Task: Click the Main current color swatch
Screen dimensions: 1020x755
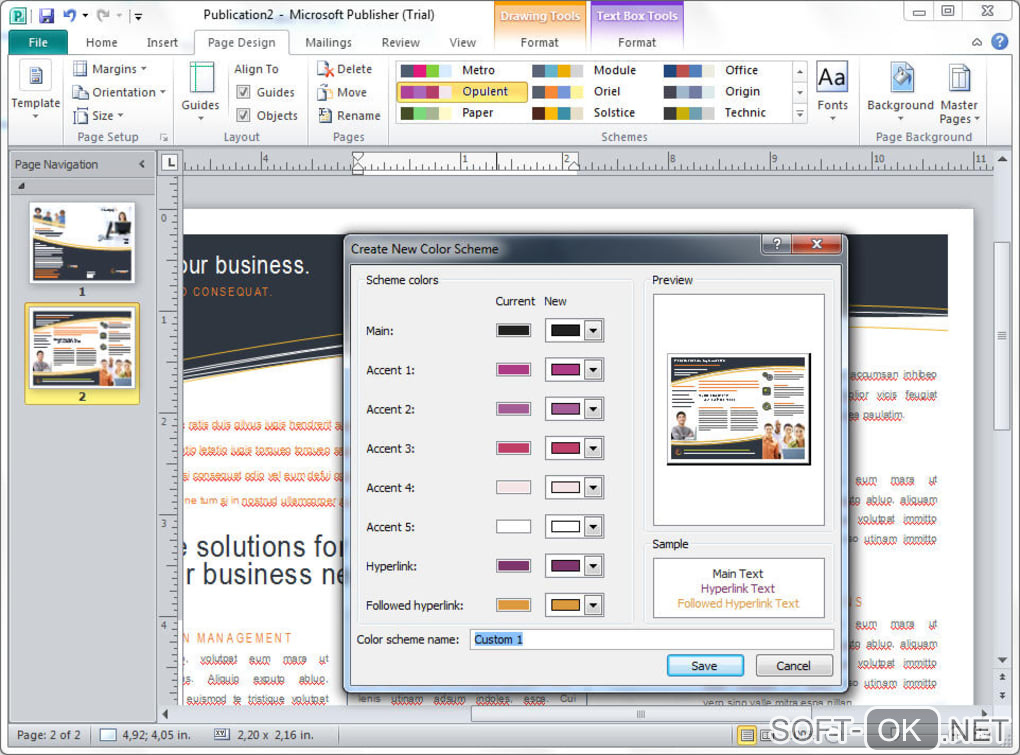Action: tap(513, 330)
